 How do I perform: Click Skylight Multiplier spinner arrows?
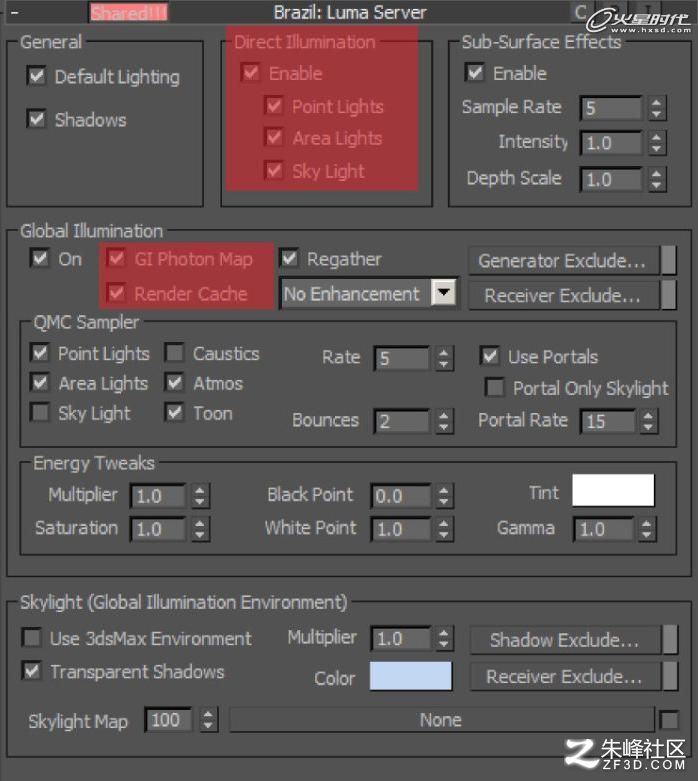tap(443, 639)
